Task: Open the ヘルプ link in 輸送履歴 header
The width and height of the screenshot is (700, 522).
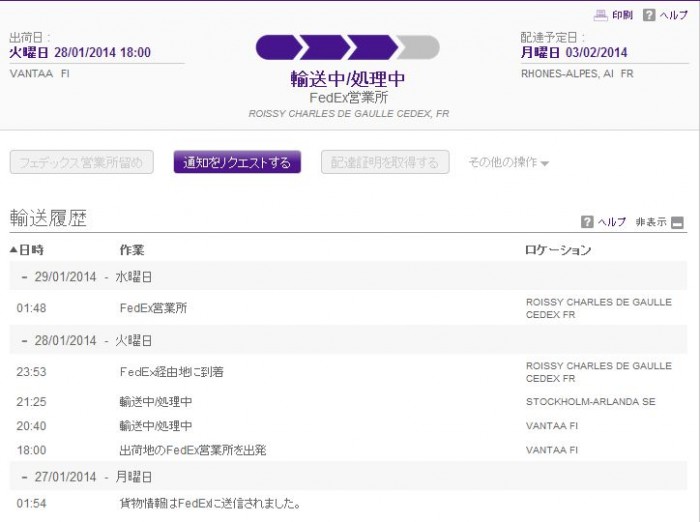Action: pos(612,222)
